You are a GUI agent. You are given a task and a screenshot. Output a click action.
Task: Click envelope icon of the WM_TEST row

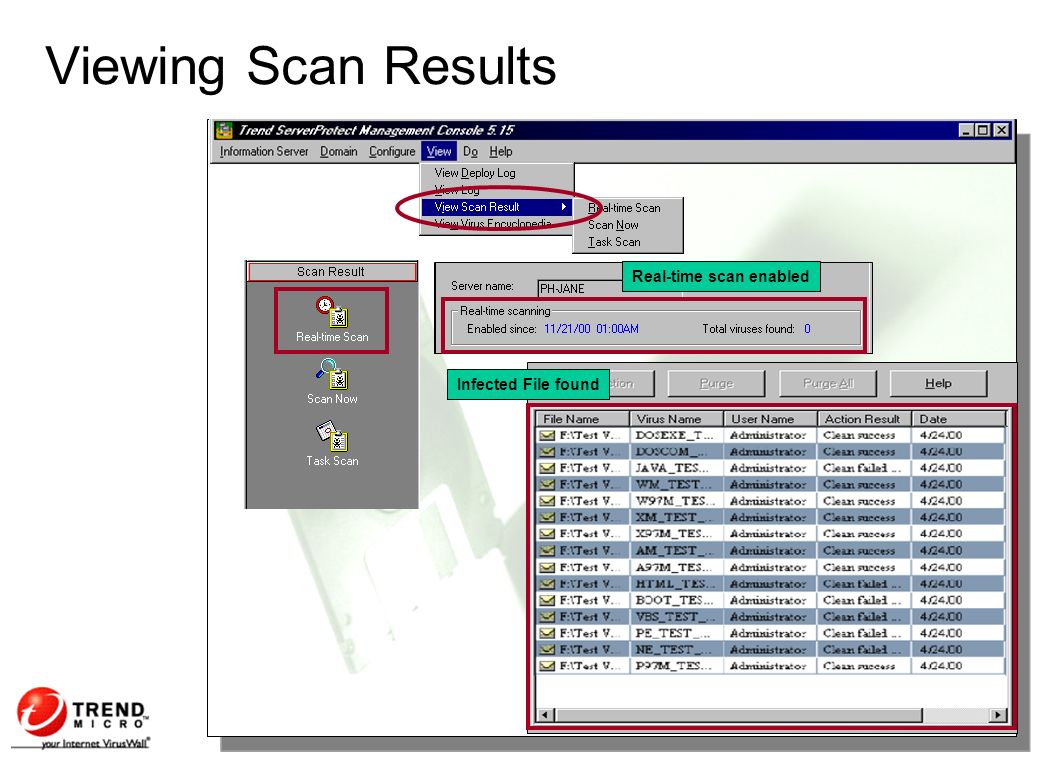coord(548,484)
